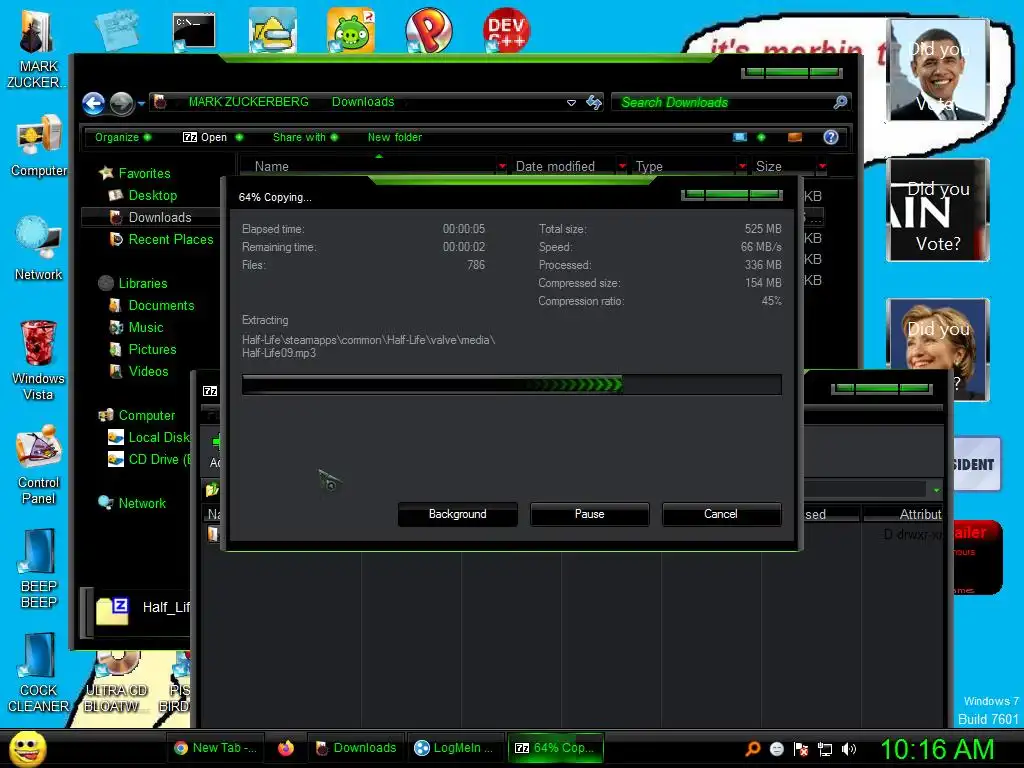Image resolution: width=1024 pixels, height=768 pixels.
Task: Select Desktop in Favorites
Action: [152, 195]
